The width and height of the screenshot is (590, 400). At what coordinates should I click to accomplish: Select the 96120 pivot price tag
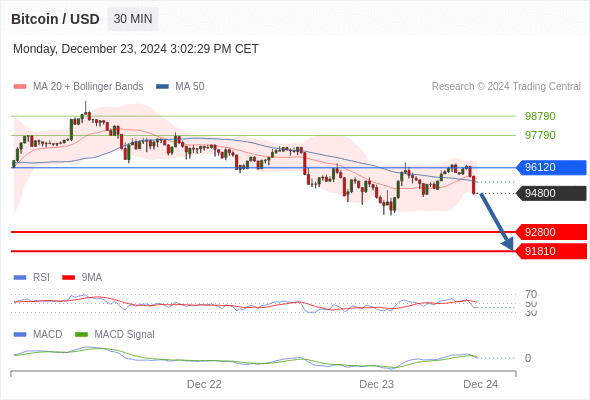(x=550, y=167)
